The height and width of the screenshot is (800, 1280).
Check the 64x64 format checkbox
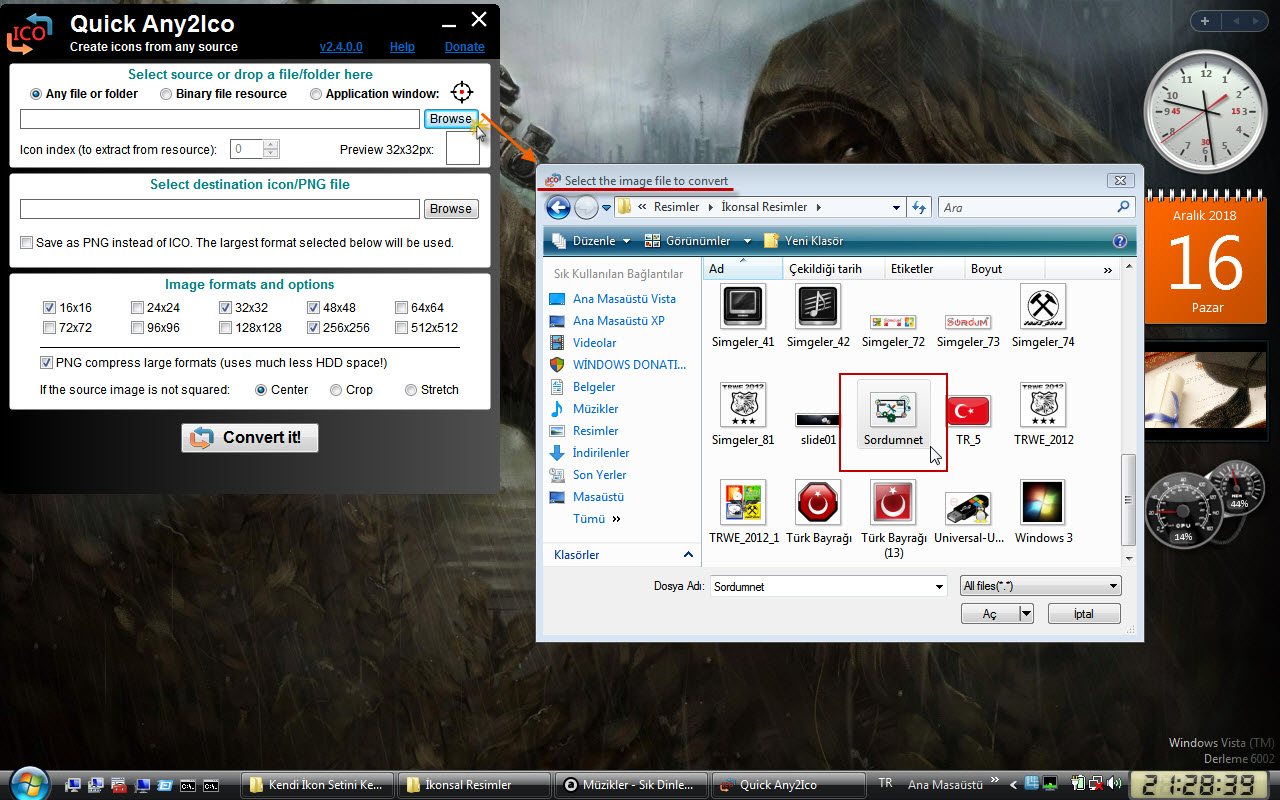point(401,308)
